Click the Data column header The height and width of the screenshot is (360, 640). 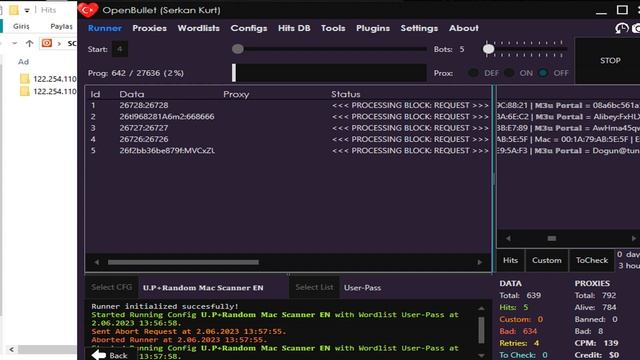[x=132, y=94]
